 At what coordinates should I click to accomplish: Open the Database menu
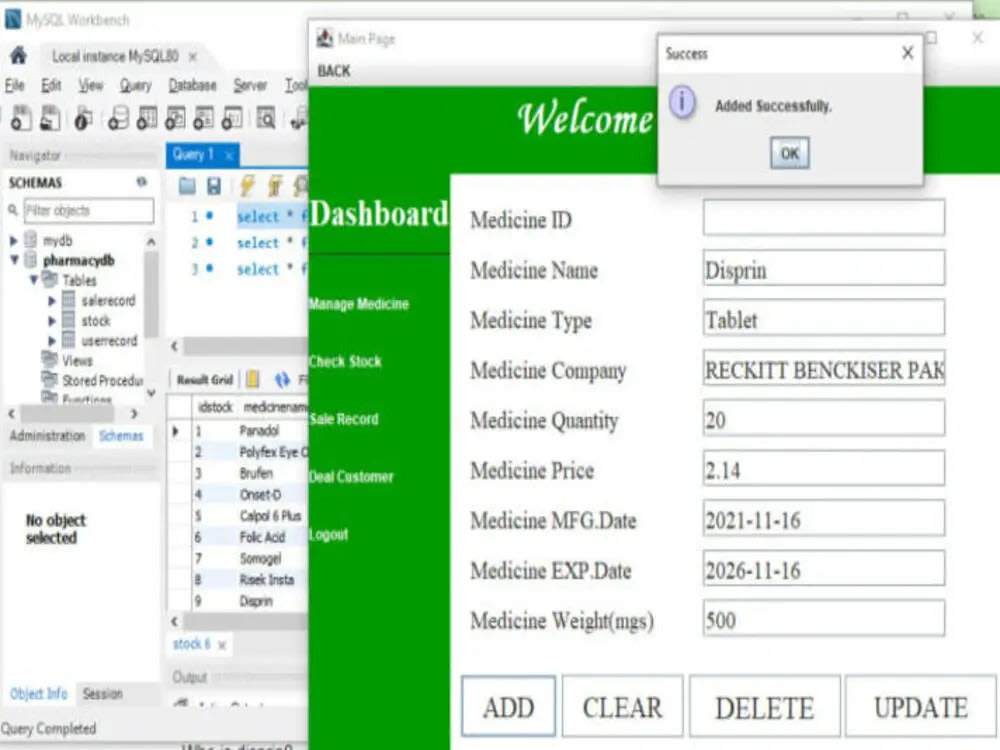pyautogui.click(x=192, y=85)
